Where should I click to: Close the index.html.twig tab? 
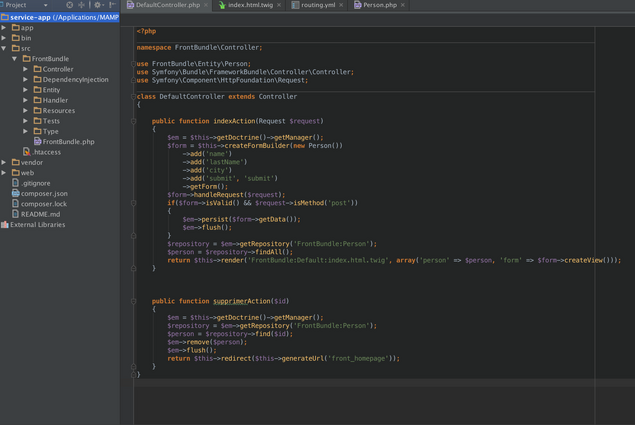(279, 5)
